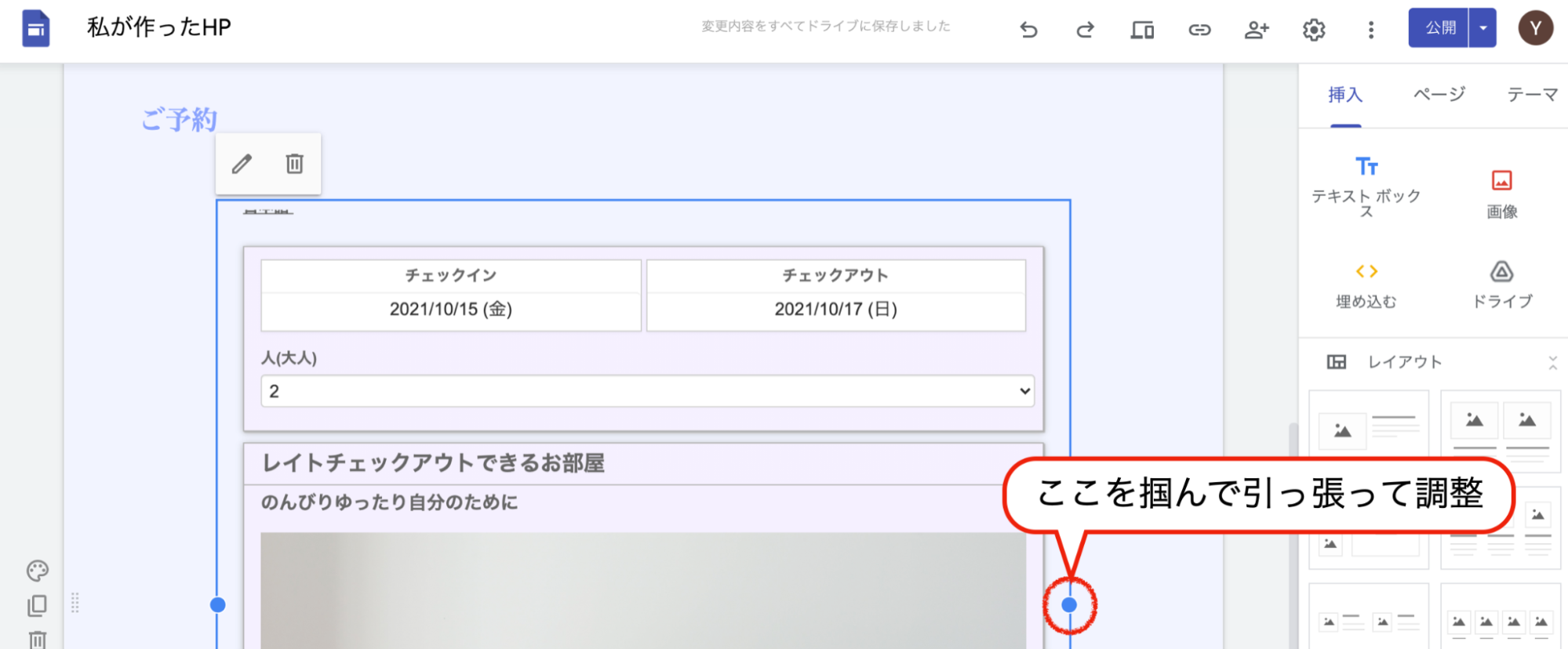Switch to the テーマ tab
The width and height of the screenshot is (1568, 649).
click(1532, 95)
